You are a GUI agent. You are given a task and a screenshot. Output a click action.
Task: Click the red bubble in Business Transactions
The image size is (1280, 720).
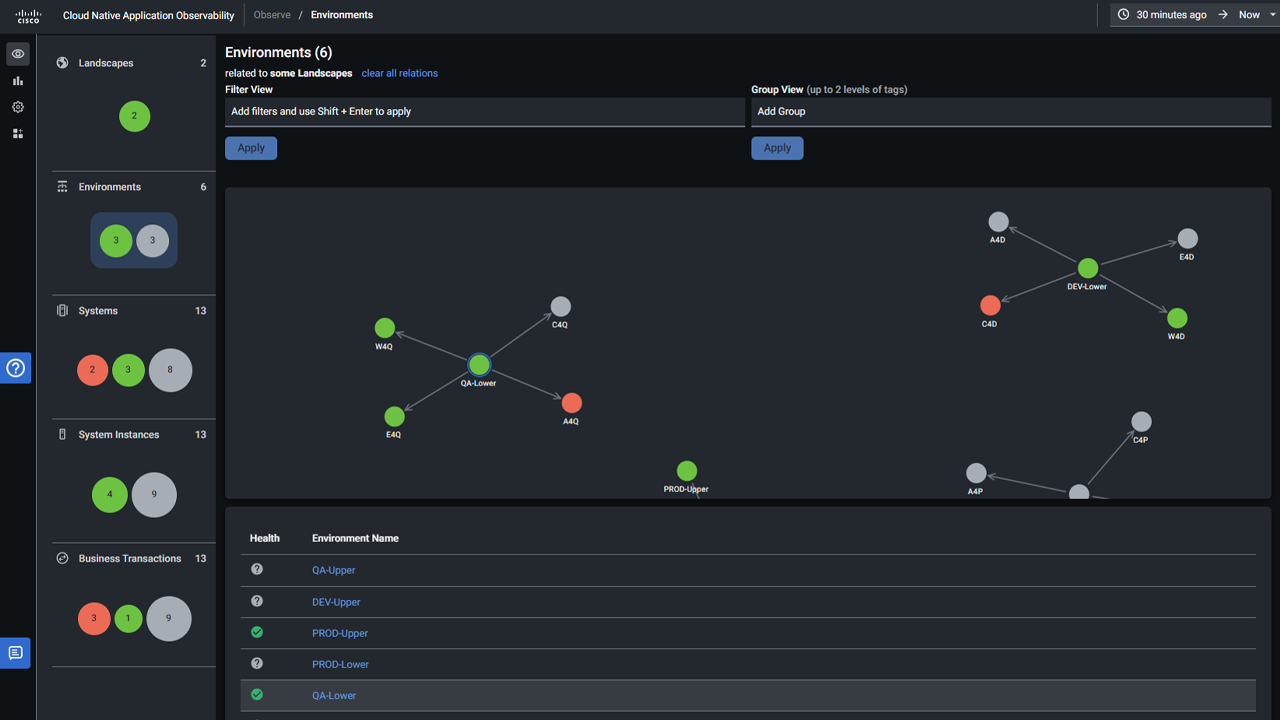pos(94,619)
